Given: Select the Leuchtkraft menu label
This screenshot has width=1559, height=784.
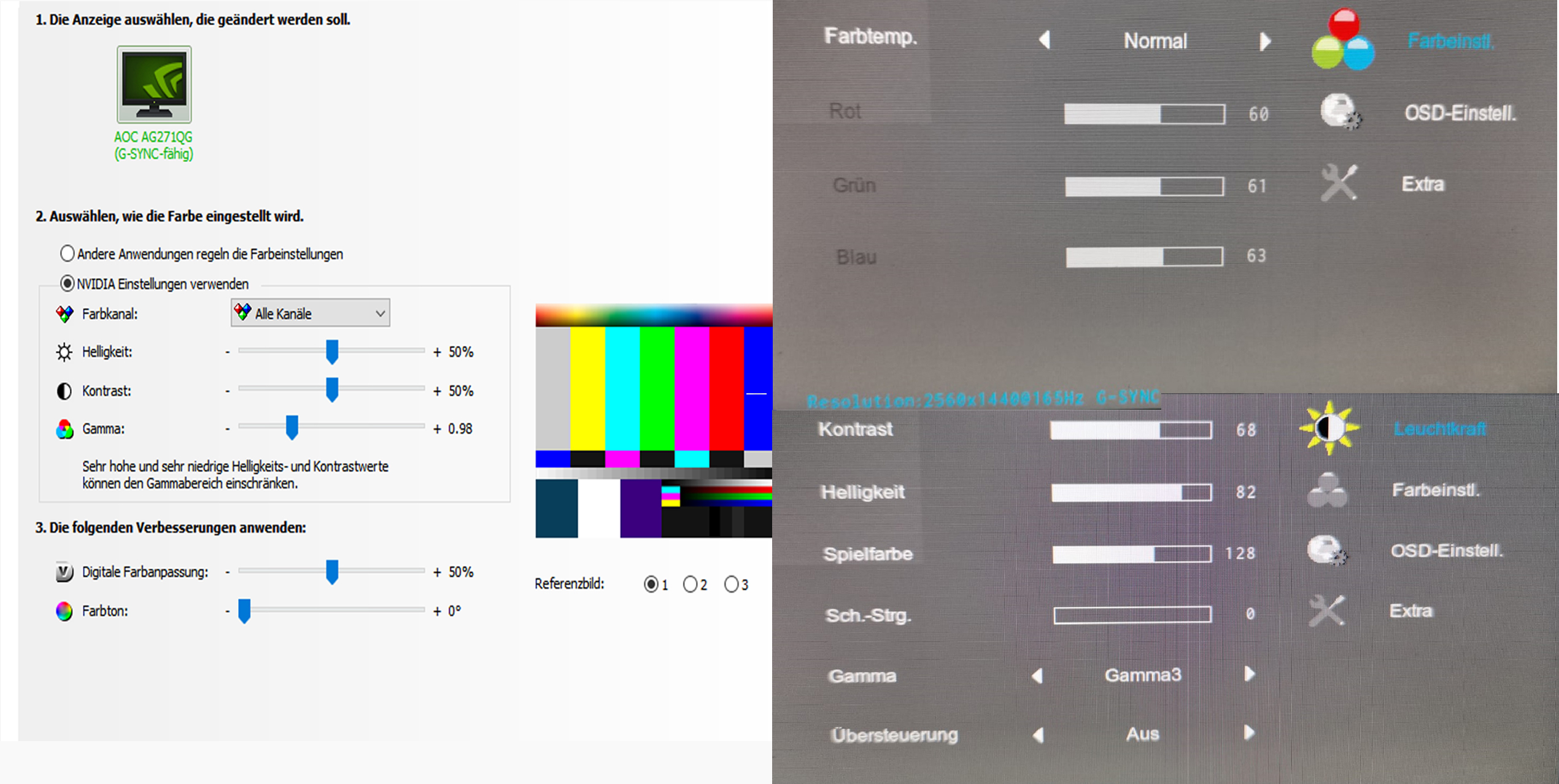Looking at the screenshot, I should click(x=1439, y=429).
